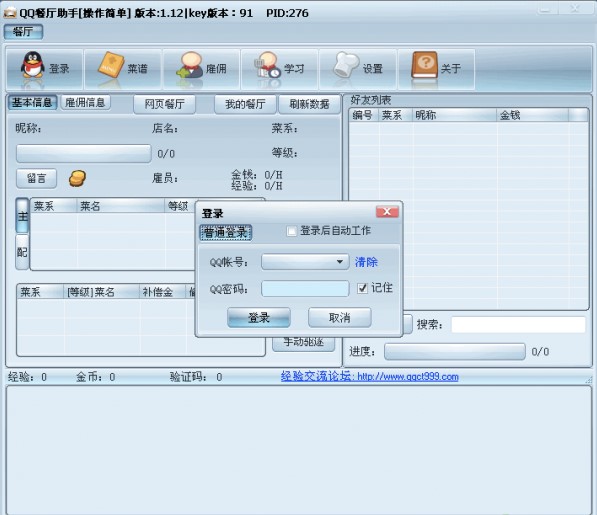Click the 等级 column header in dish table
This screenshot has width=597, height=515.
click(180, 206)
